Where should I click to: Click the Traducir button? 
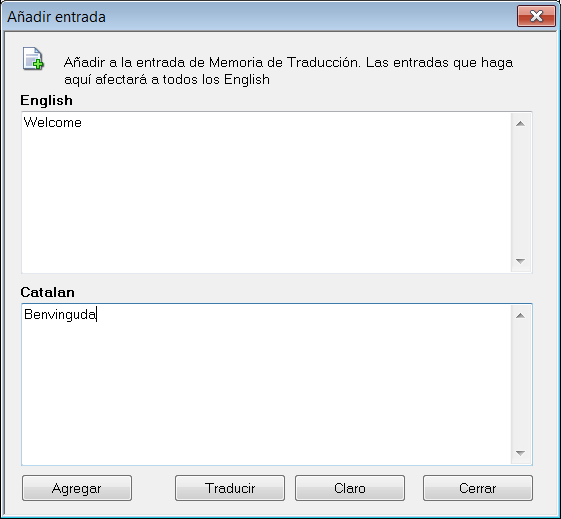(x=230, y=488)
